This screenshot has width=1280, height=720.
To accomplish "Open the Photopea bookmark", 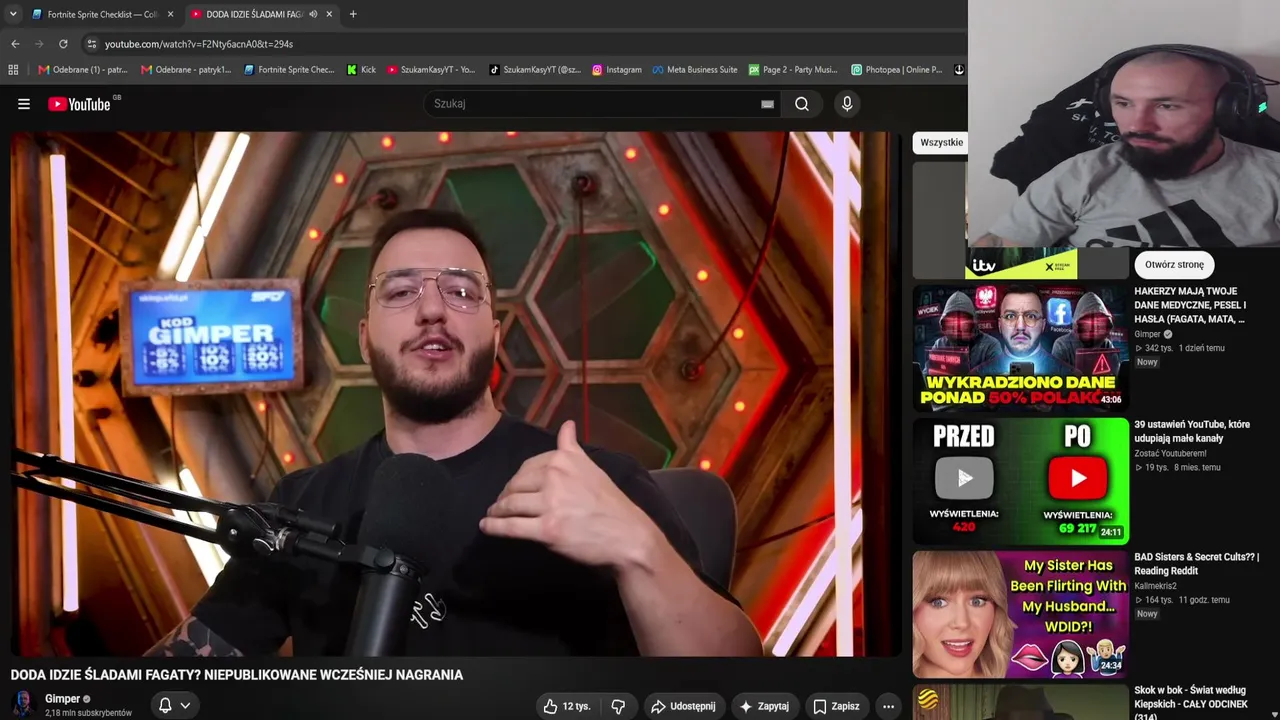I will [x=896, y=70].
